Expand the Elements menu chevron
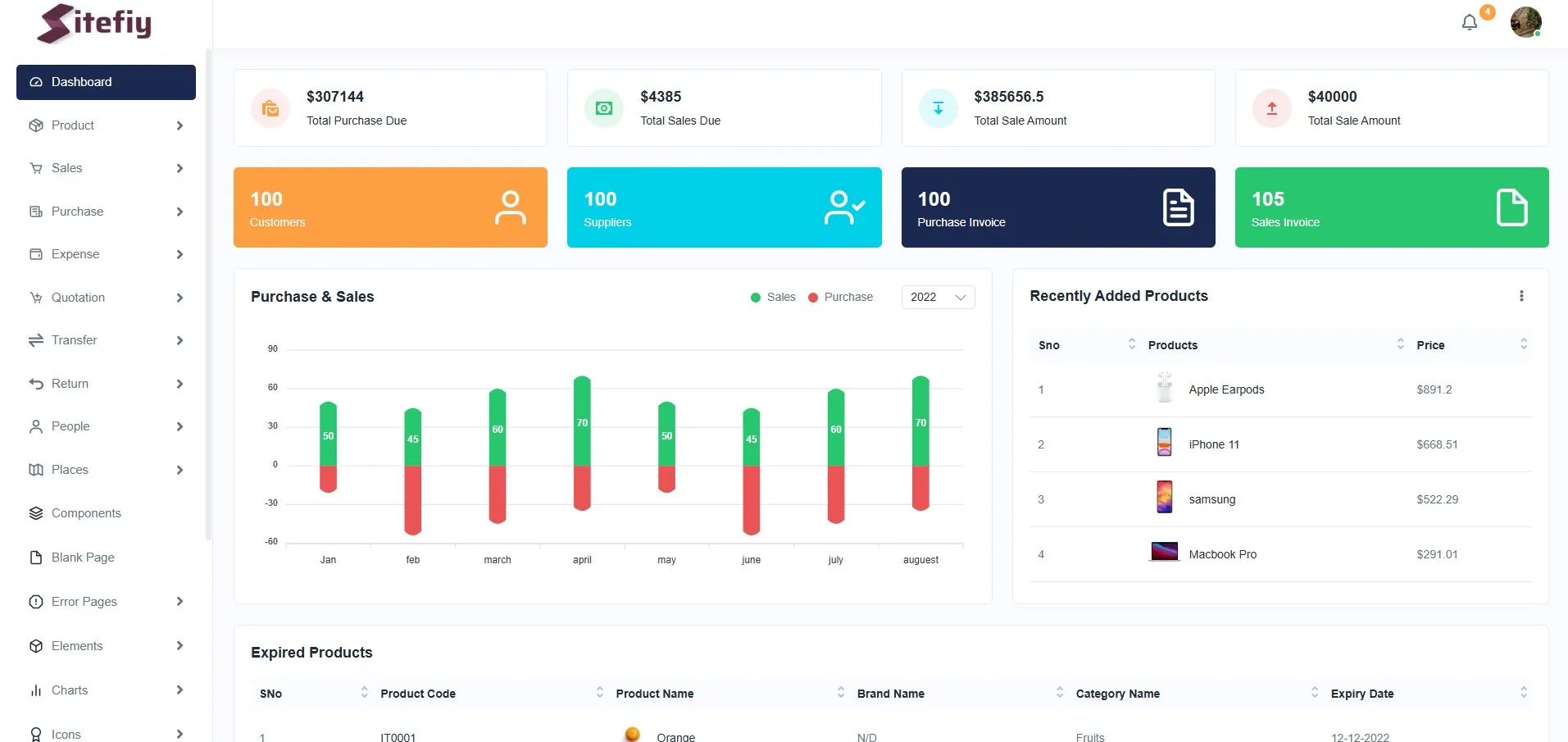This screenshot has width=1568, height=742. tap(180, 646)
